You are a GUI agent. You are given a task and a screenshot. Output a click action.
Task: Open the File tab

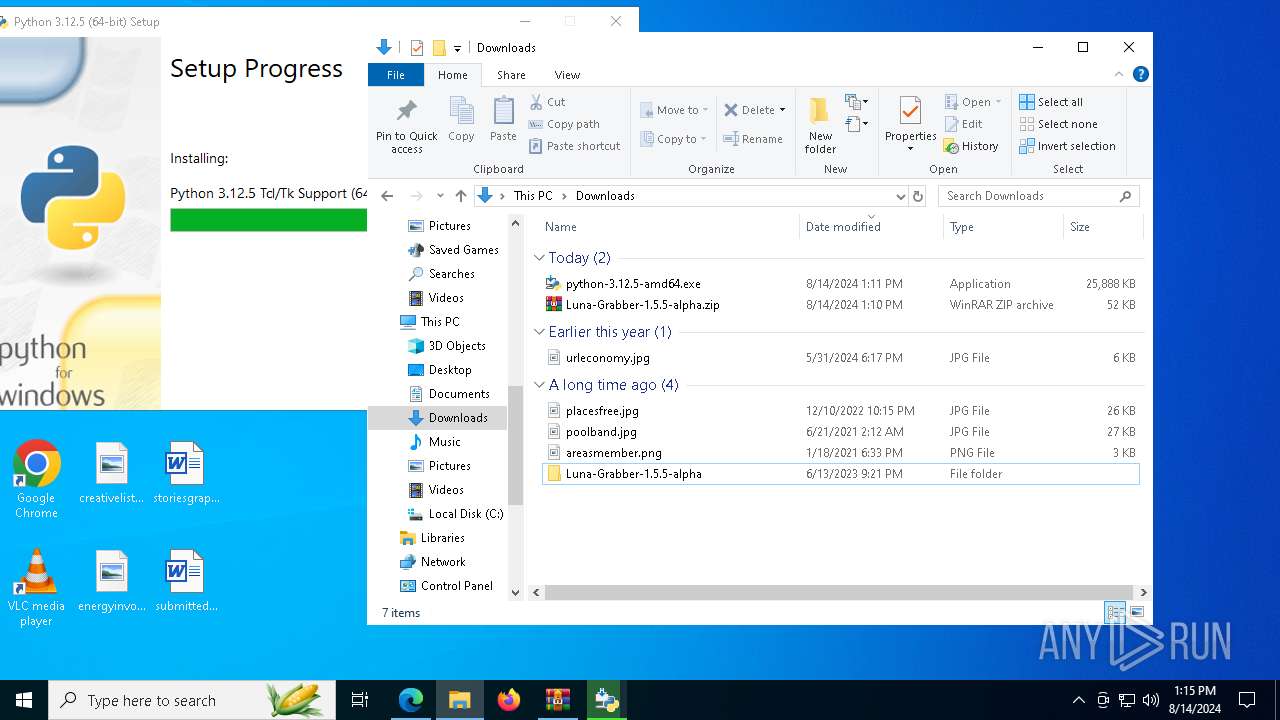(396, 75)
